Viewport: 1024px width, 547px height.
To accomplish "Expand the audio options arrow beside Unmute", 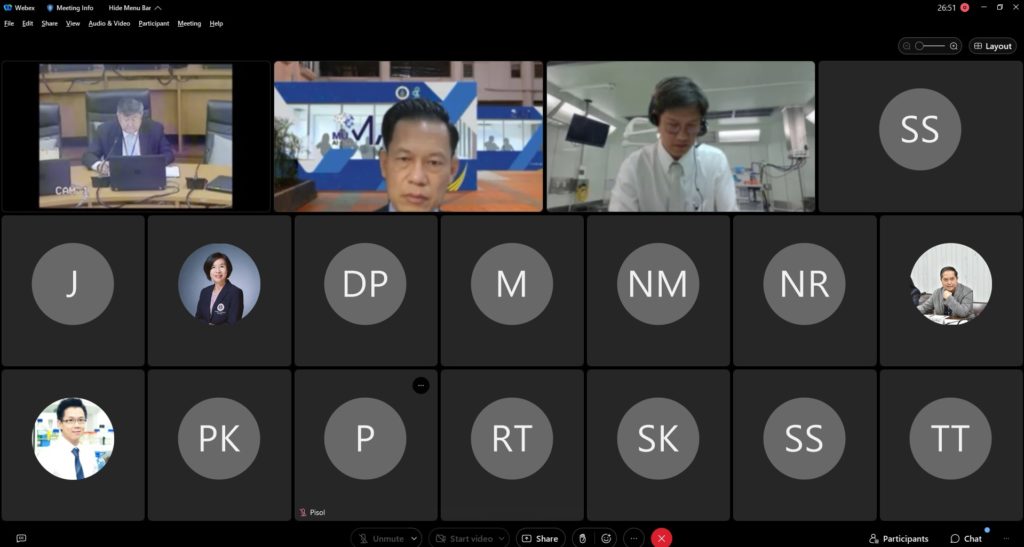I will 413,538.
